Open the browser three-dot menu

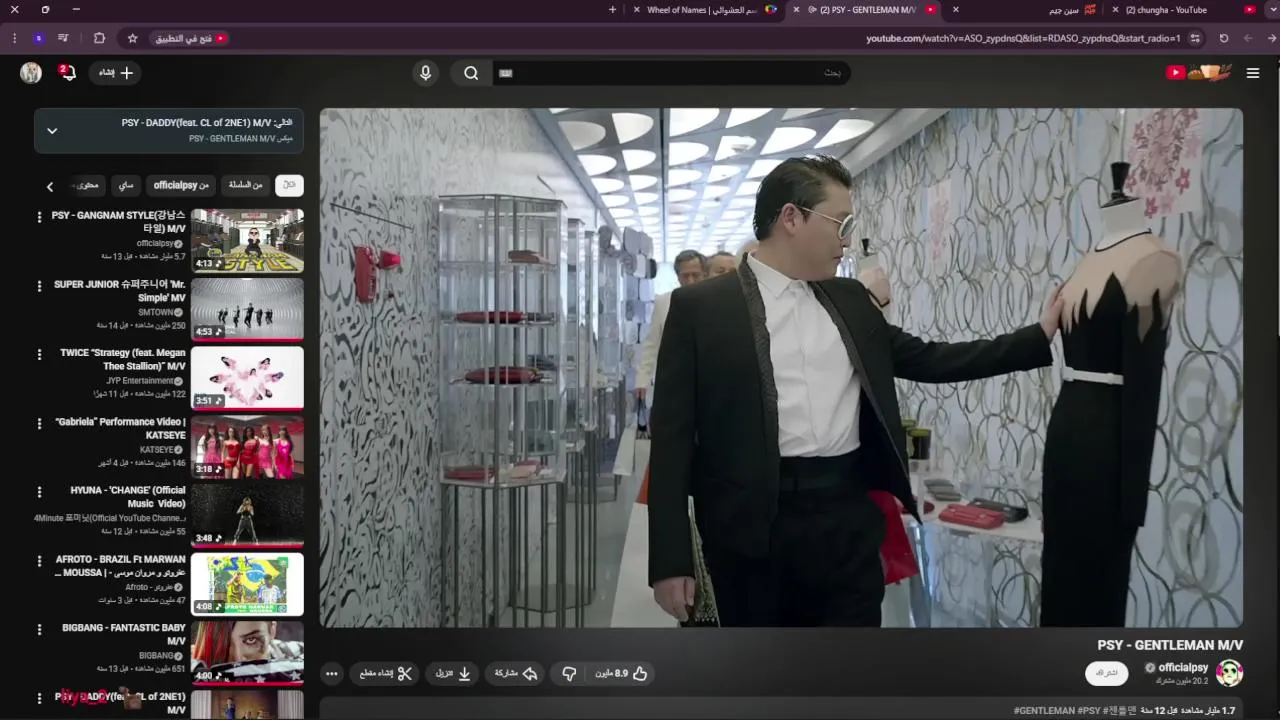click(13, 38)
